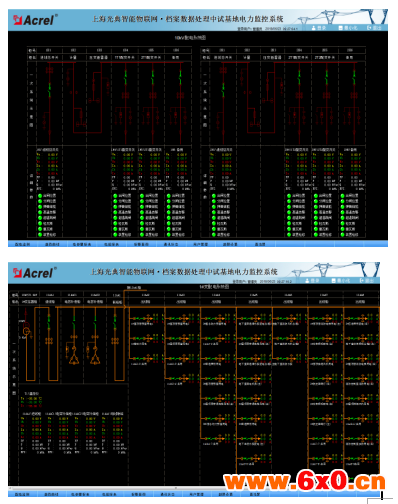Open the first tab in lower bottom navigation bar
The image size is (398, 504).
[x=22, y=494]
